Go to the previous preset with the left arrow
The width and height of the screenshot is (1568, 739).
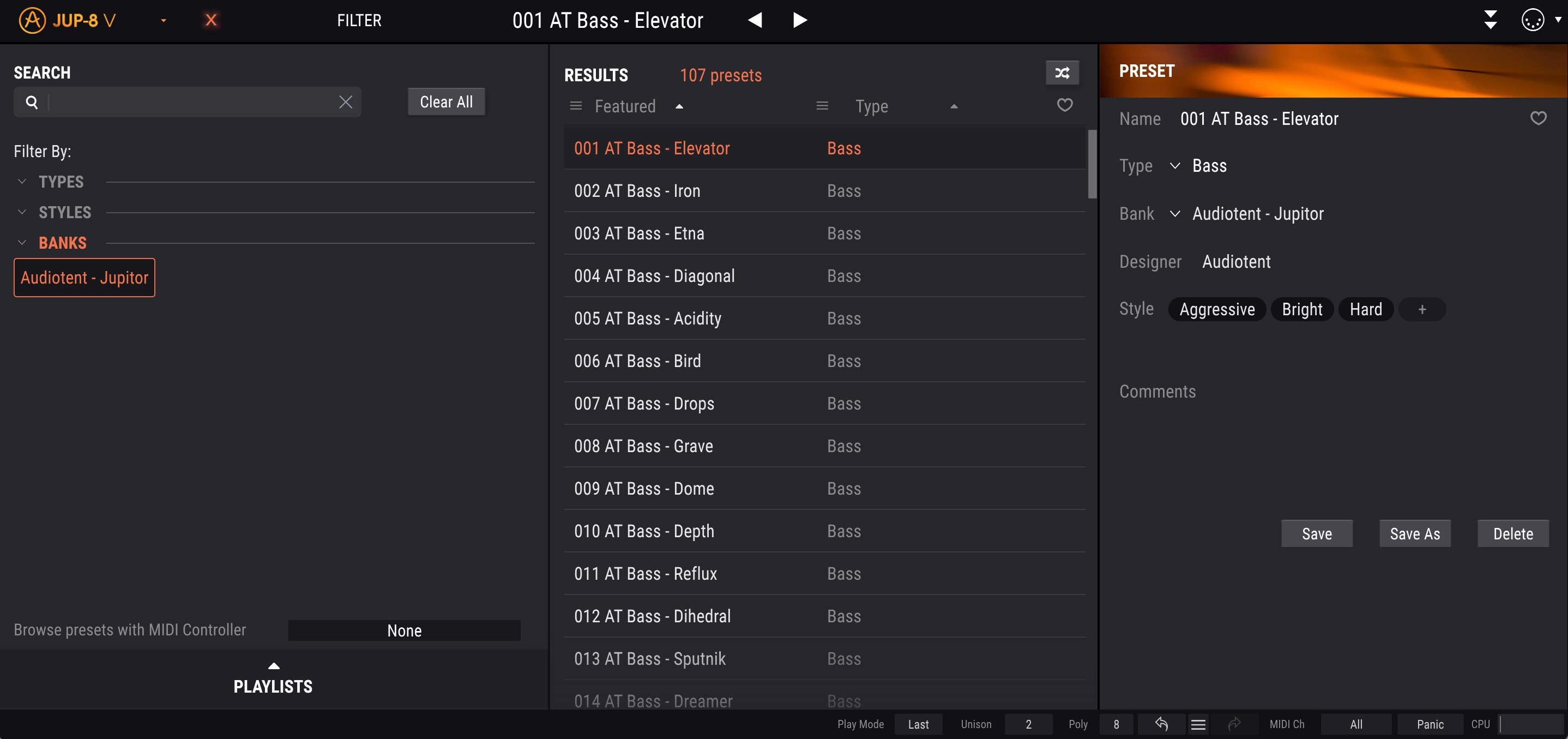[x=755, y=20]
